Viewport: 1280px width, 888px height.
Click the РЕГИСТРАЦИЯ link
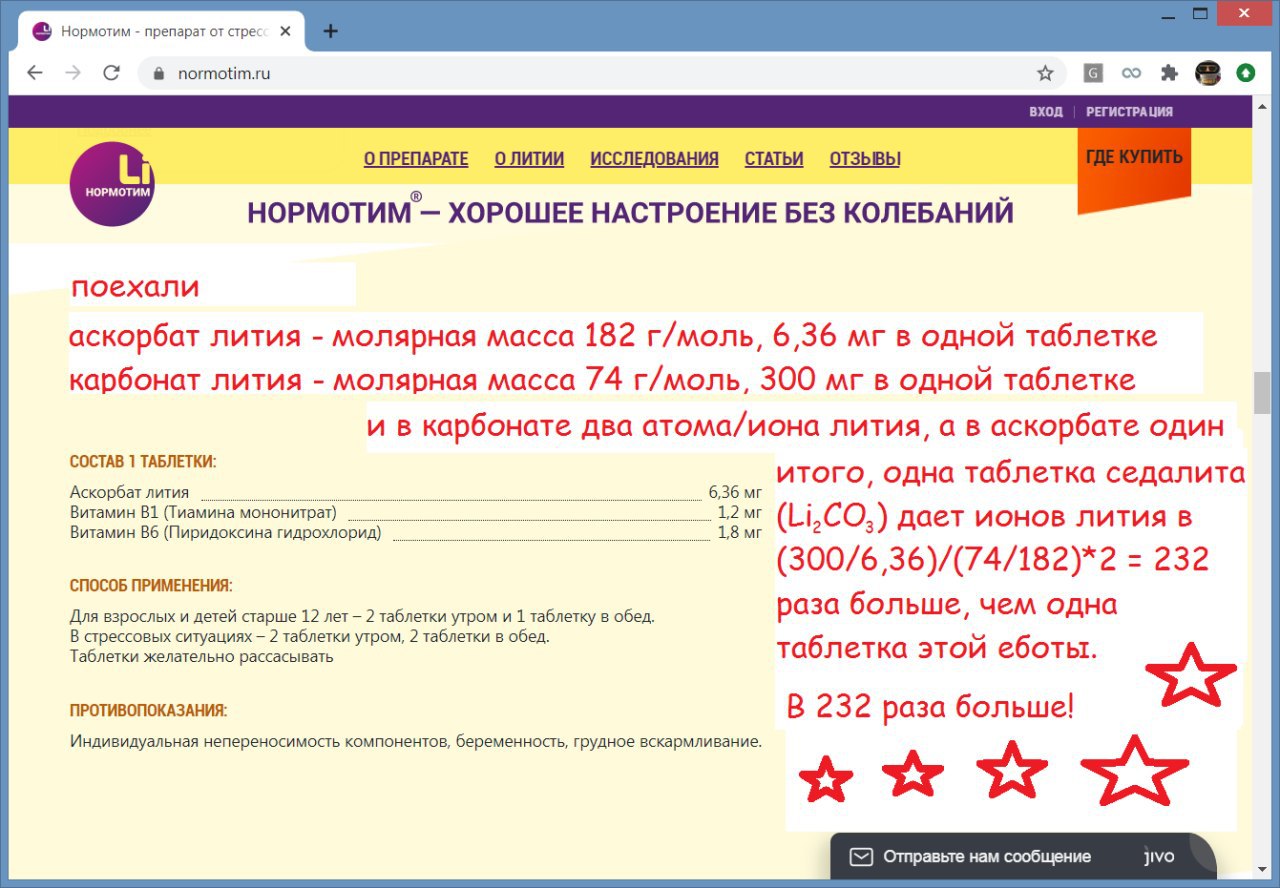pos(1130,112)
